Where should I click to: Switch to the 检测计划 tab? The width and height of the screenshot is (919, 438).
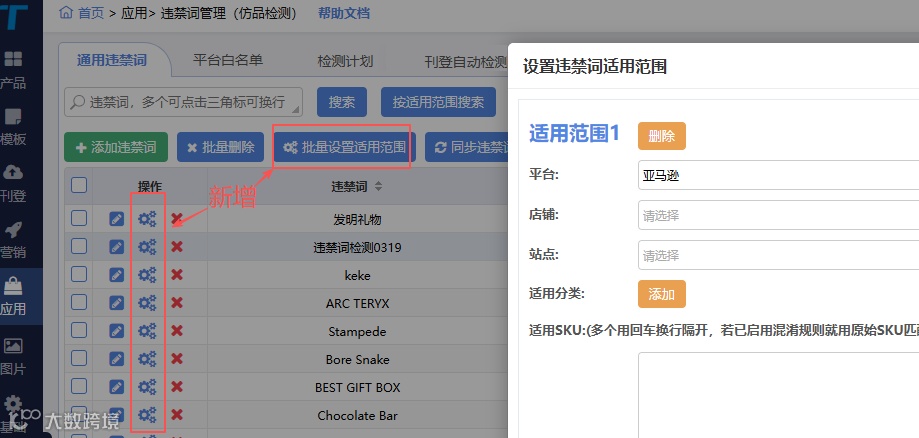(x=345, y=60)
